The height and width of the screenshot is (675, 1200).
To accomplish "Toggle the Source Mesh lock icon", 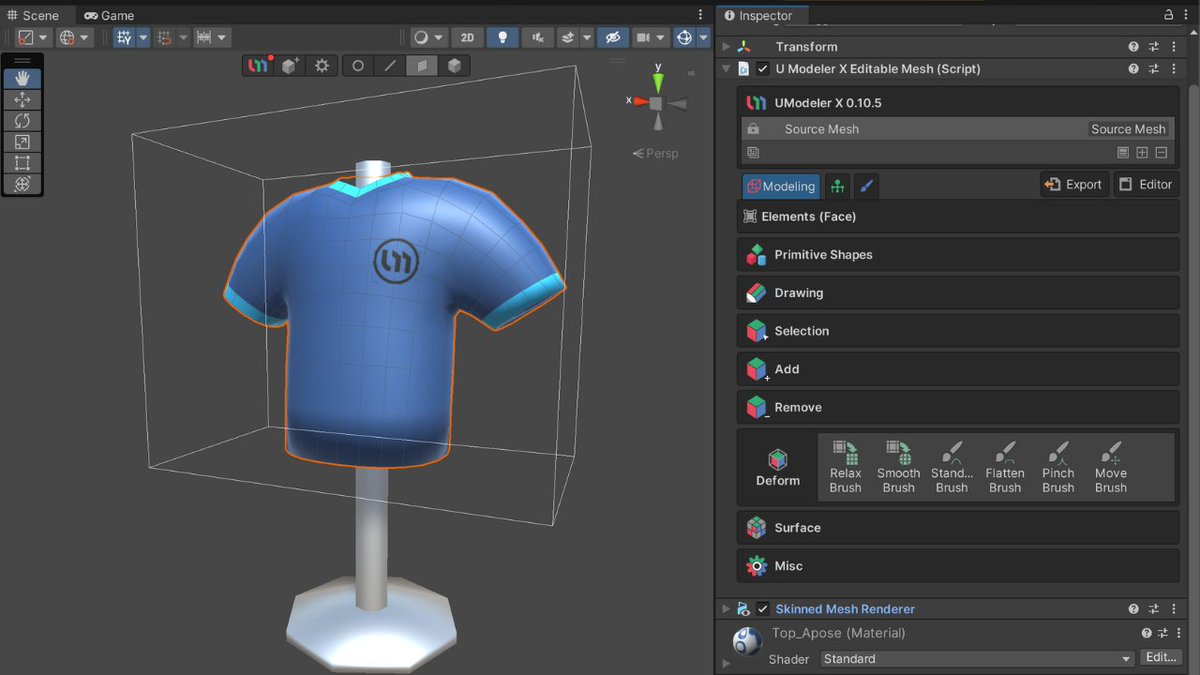I will click(753, 129).
